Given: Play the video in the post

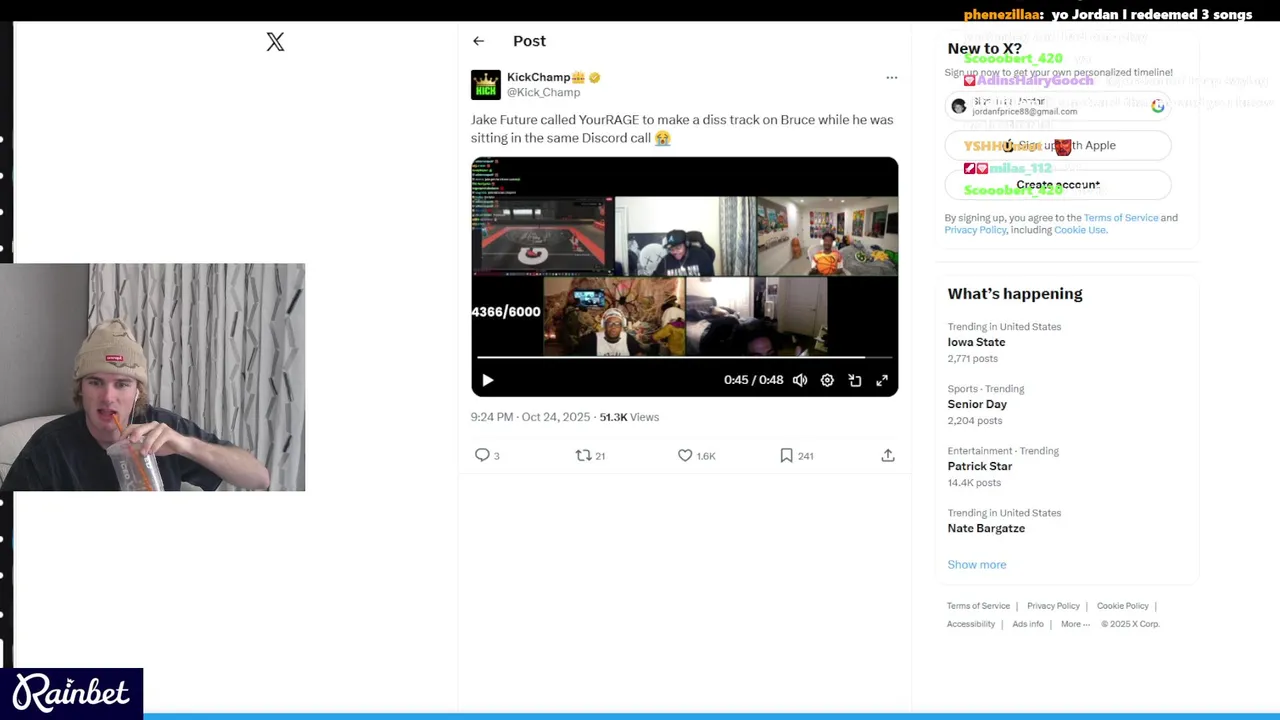Looking at the screenshot, I should point(487,380).
